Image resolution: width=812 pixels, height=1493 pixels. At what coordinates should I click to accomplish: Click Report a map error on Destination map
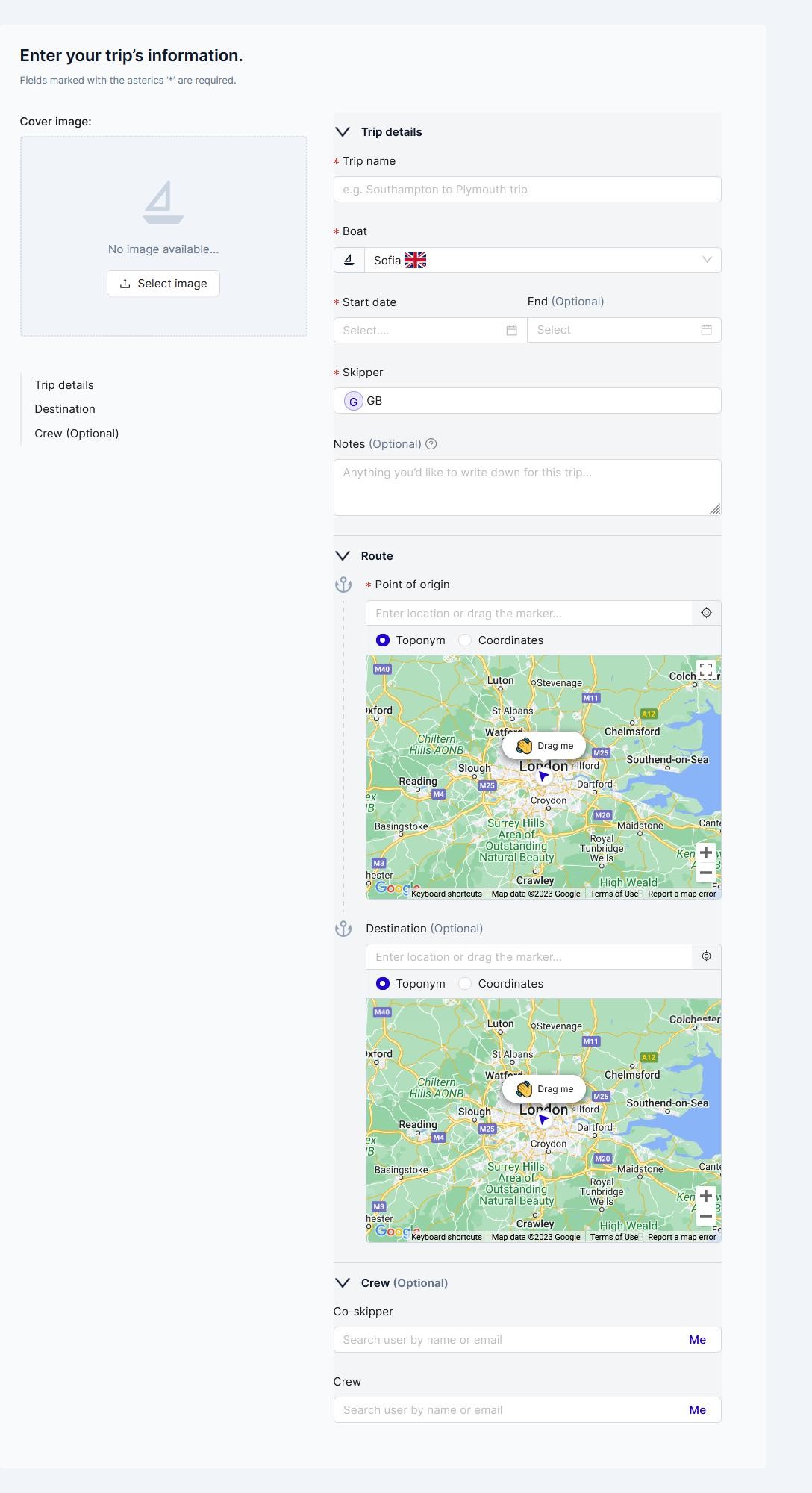coord(681,1237)
